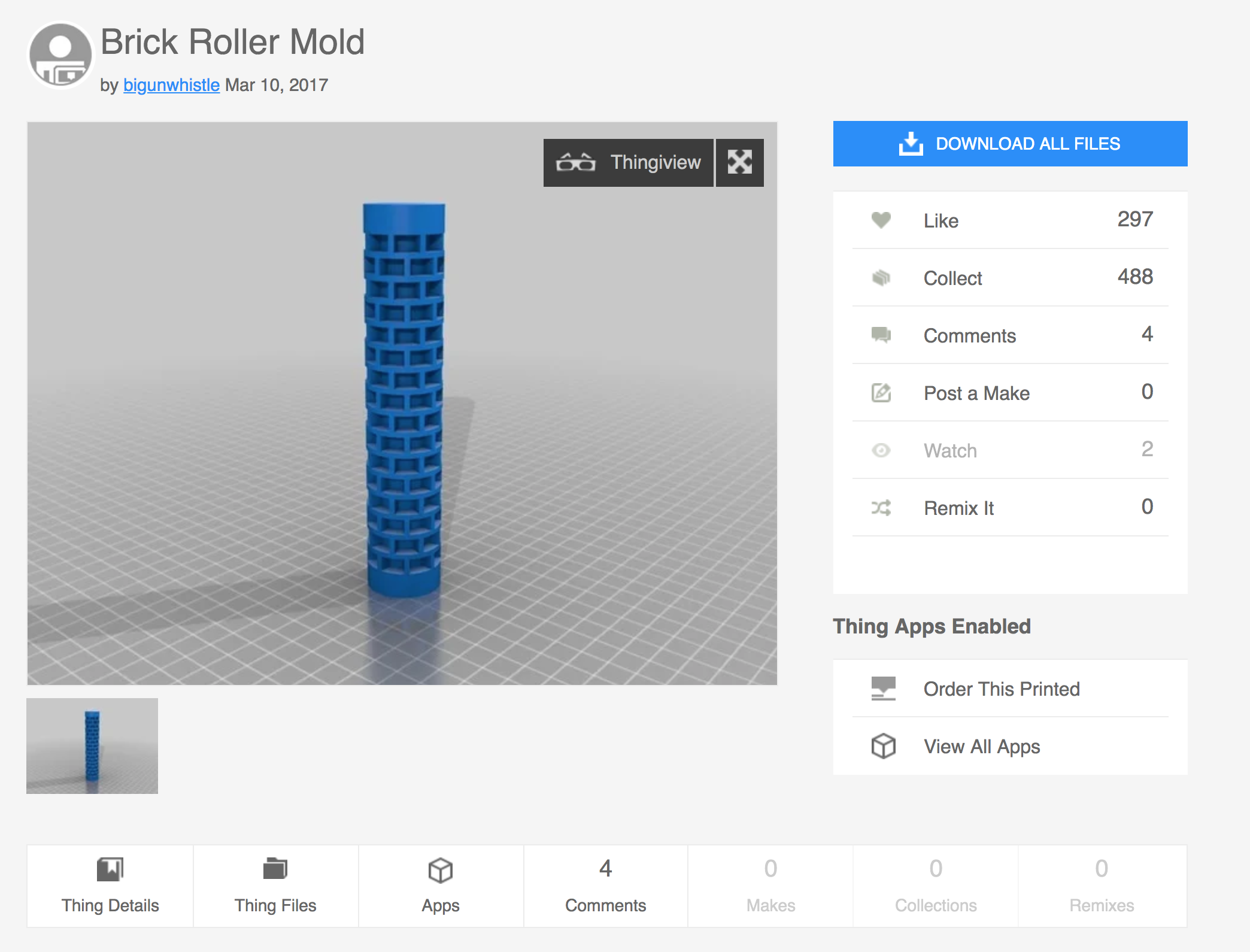This screenshot has width=1250, height=952.
Task: Click the Download All Files button
Action: [1011, 143]
